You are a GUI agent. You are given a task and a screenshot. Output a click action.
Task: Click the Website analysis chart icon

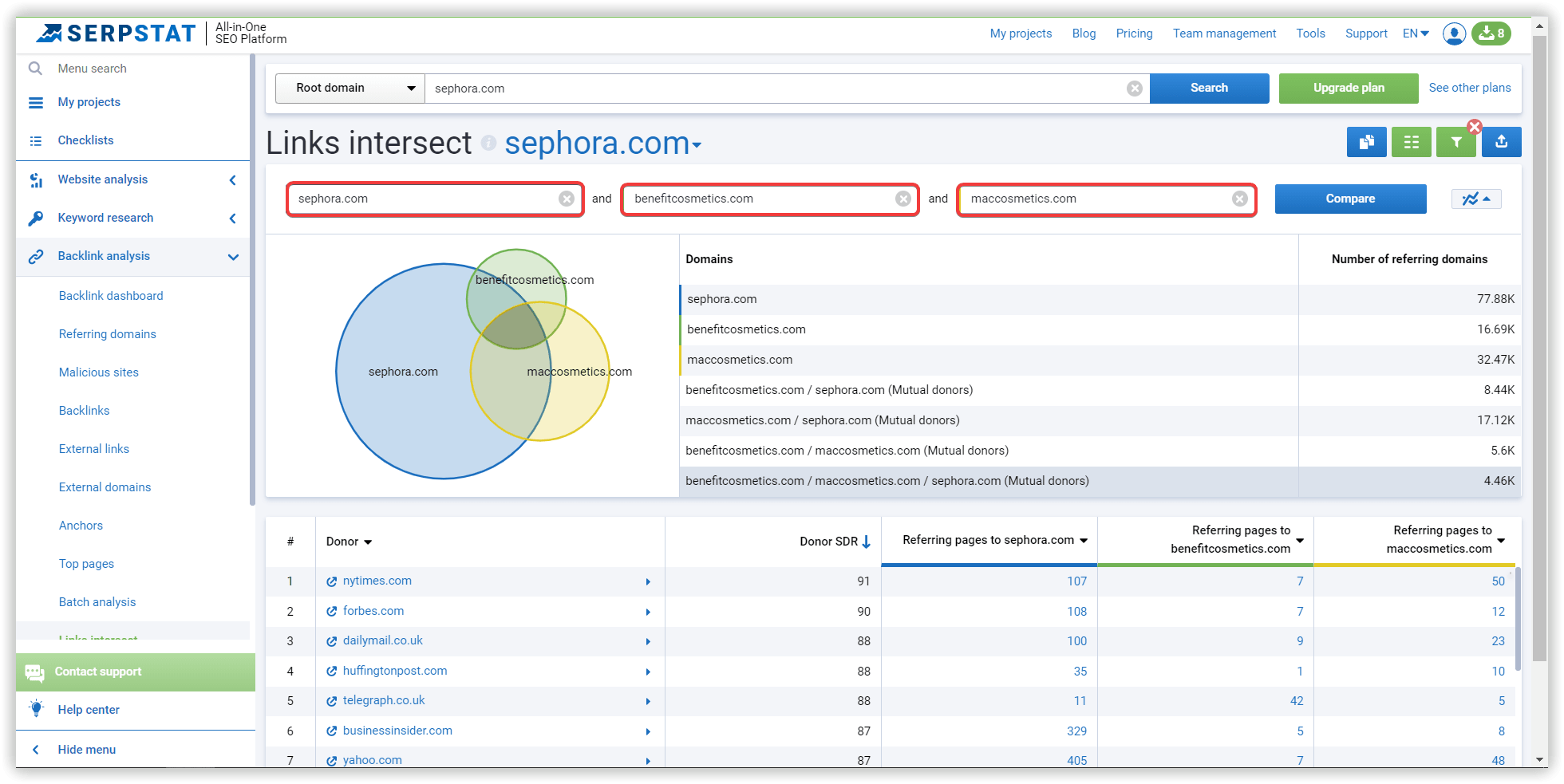coord(36,180)
